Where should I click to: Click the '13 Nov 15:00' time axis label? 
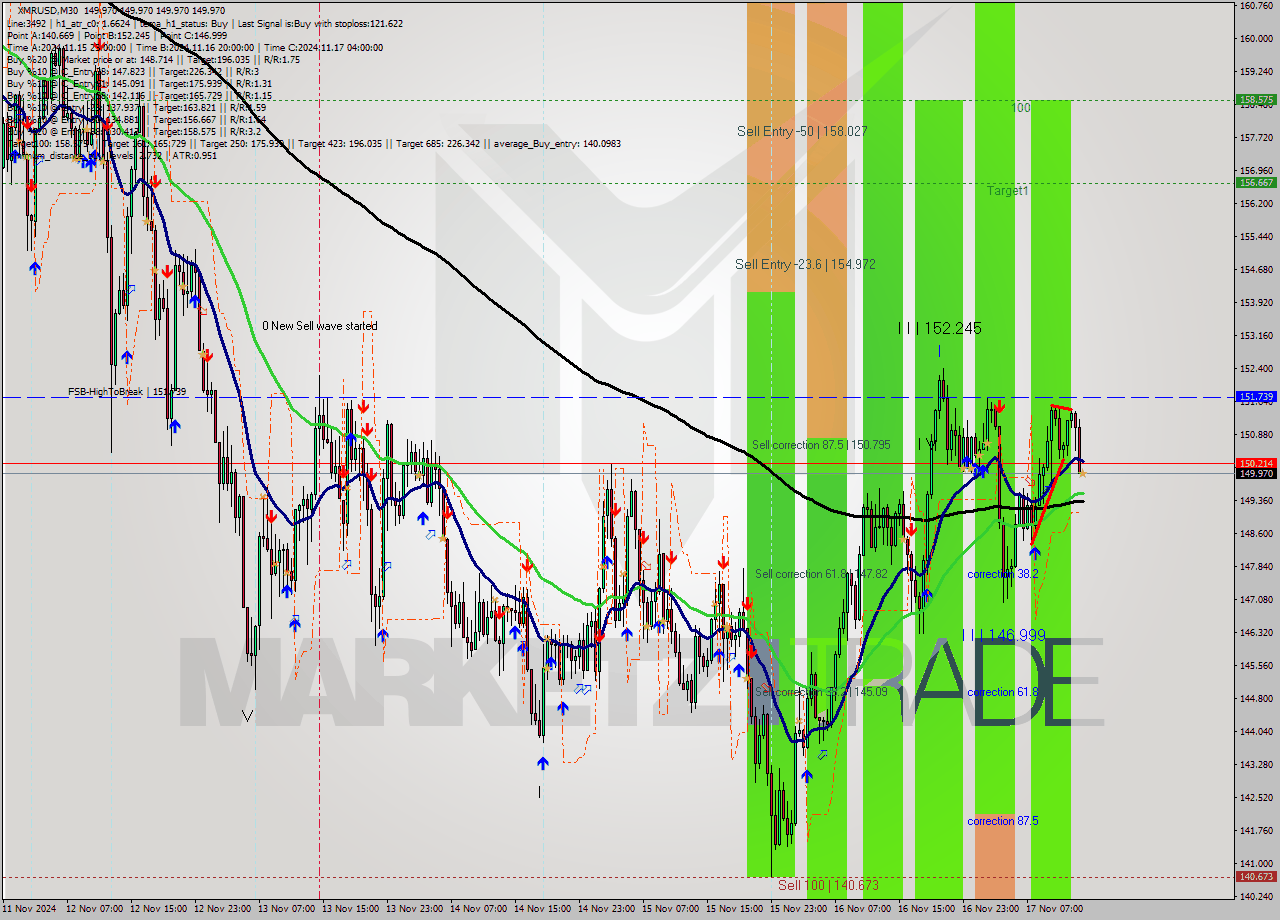pos(351,910)
